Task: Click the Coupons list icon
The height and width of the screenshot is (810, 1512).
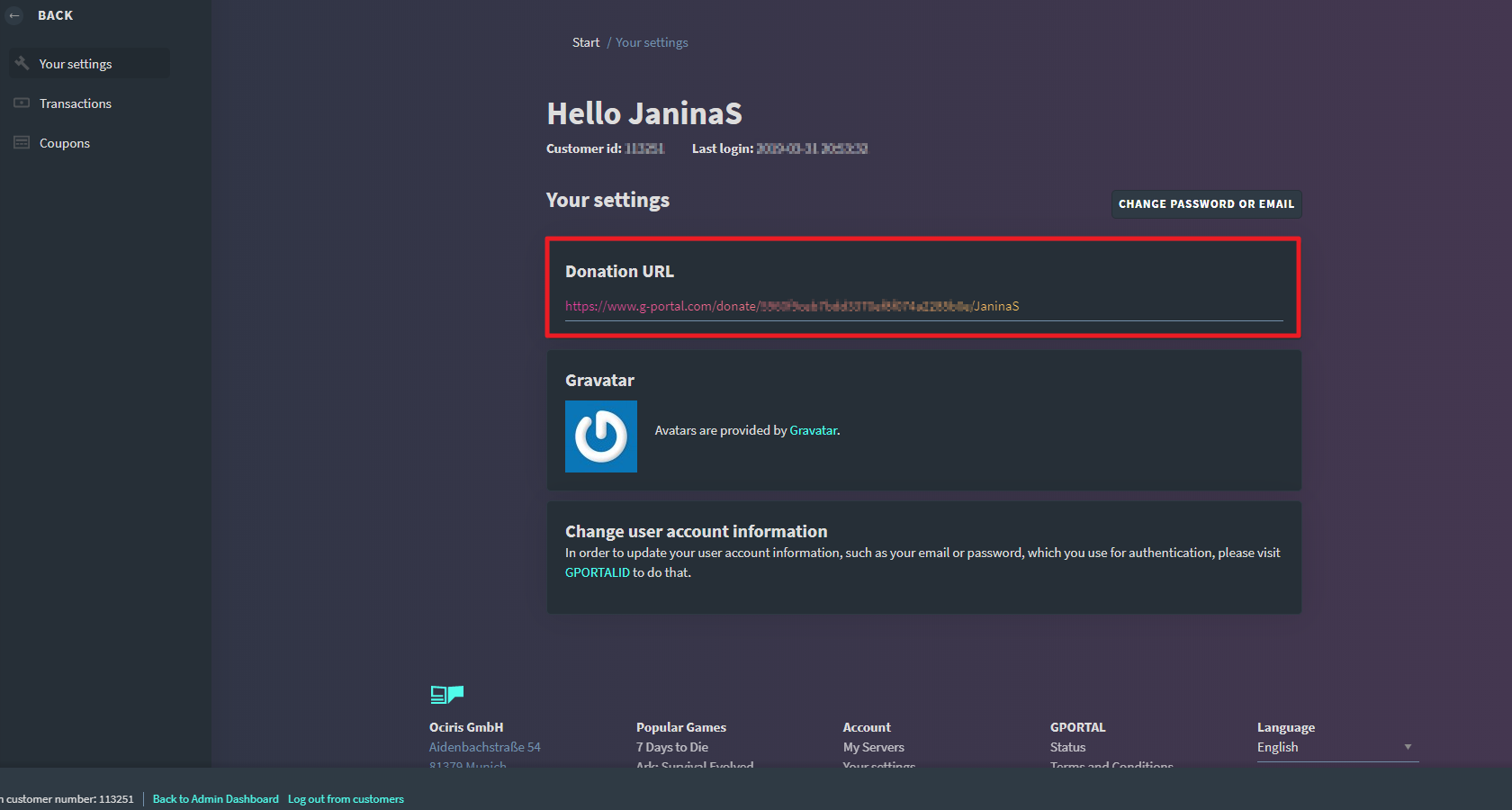Action: coord(22,143)
